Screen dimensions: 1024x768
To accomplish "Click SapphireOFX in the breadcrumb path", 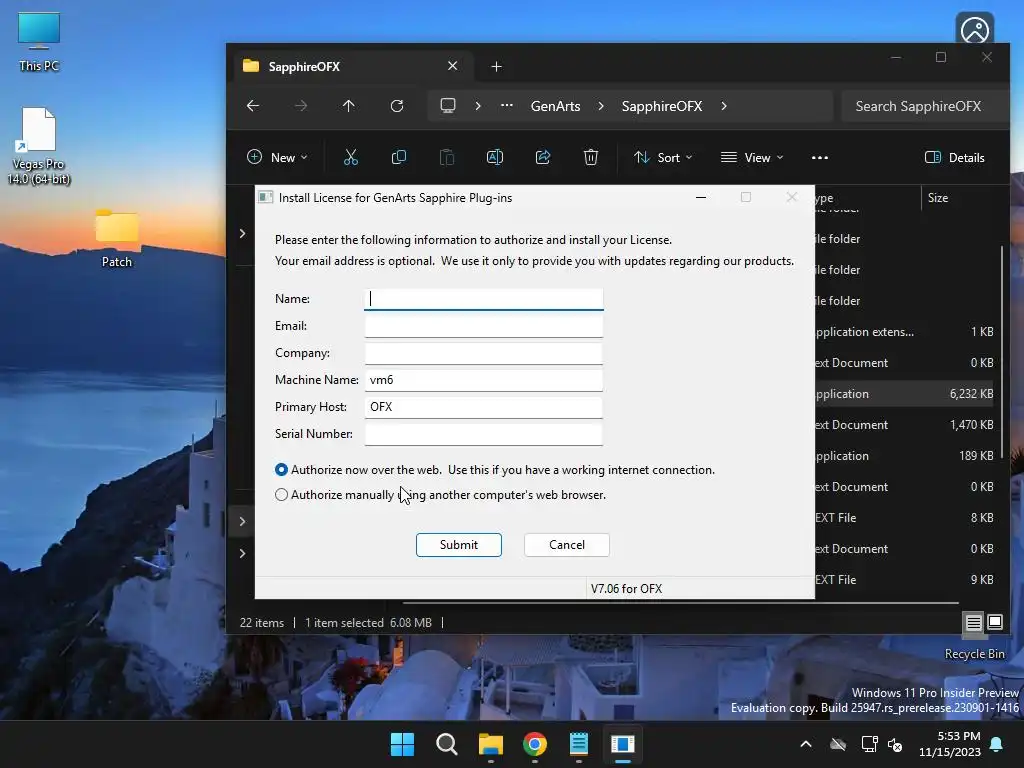I will pyautogui.click(x=662, y=106).
